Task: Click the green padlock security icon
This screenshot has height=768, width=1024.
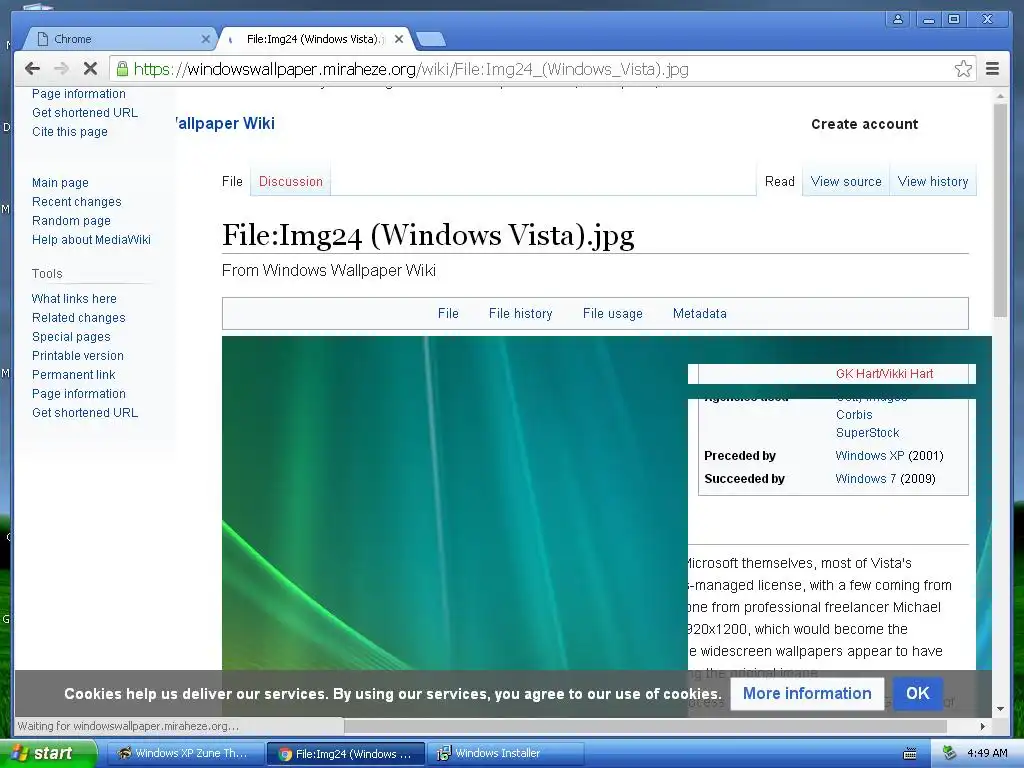Action: [x=122, y=68]
